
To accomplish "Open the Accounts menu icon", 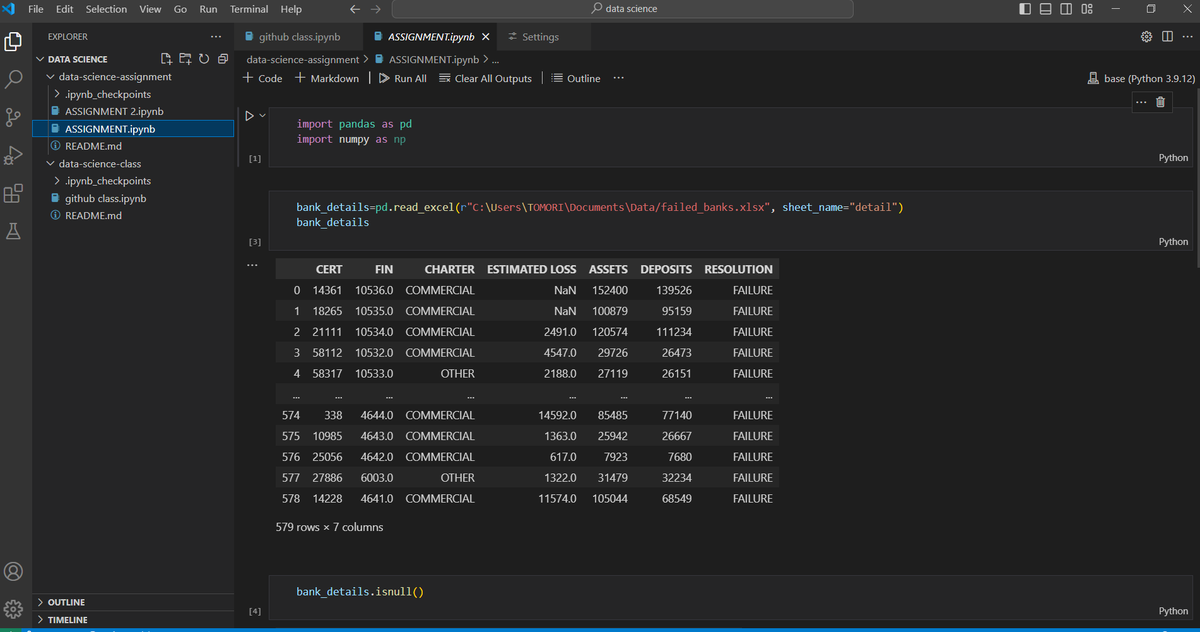I will [x=14, y=571].
